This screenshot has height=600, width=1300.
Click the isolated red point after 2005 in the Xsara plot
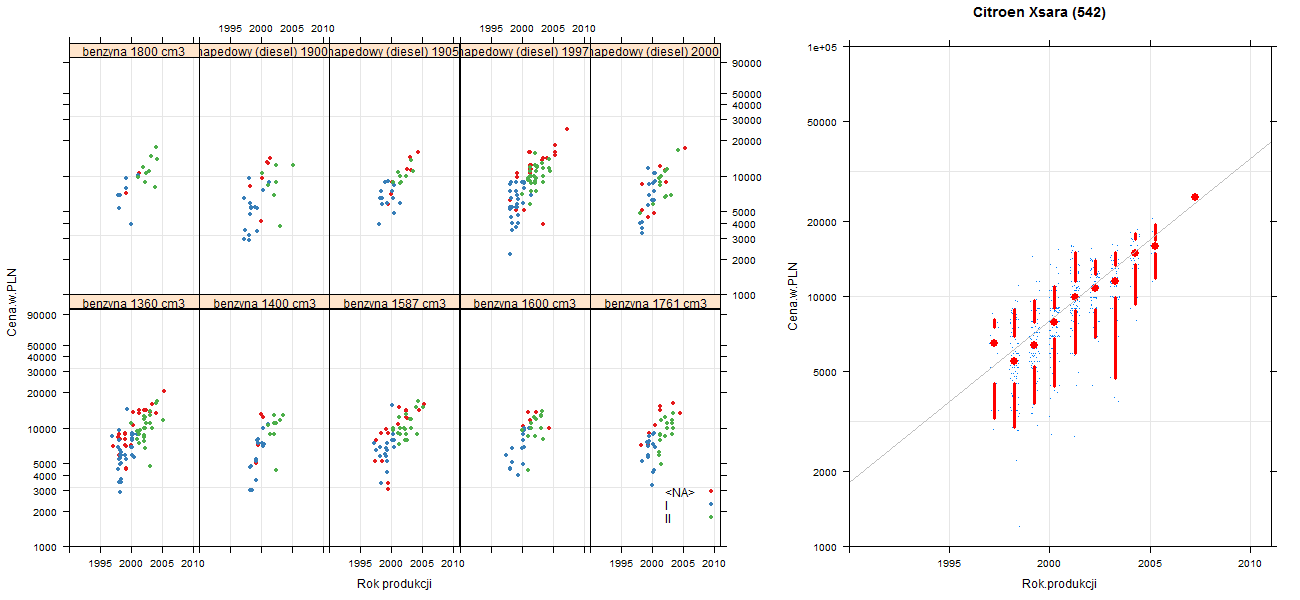1195,197
